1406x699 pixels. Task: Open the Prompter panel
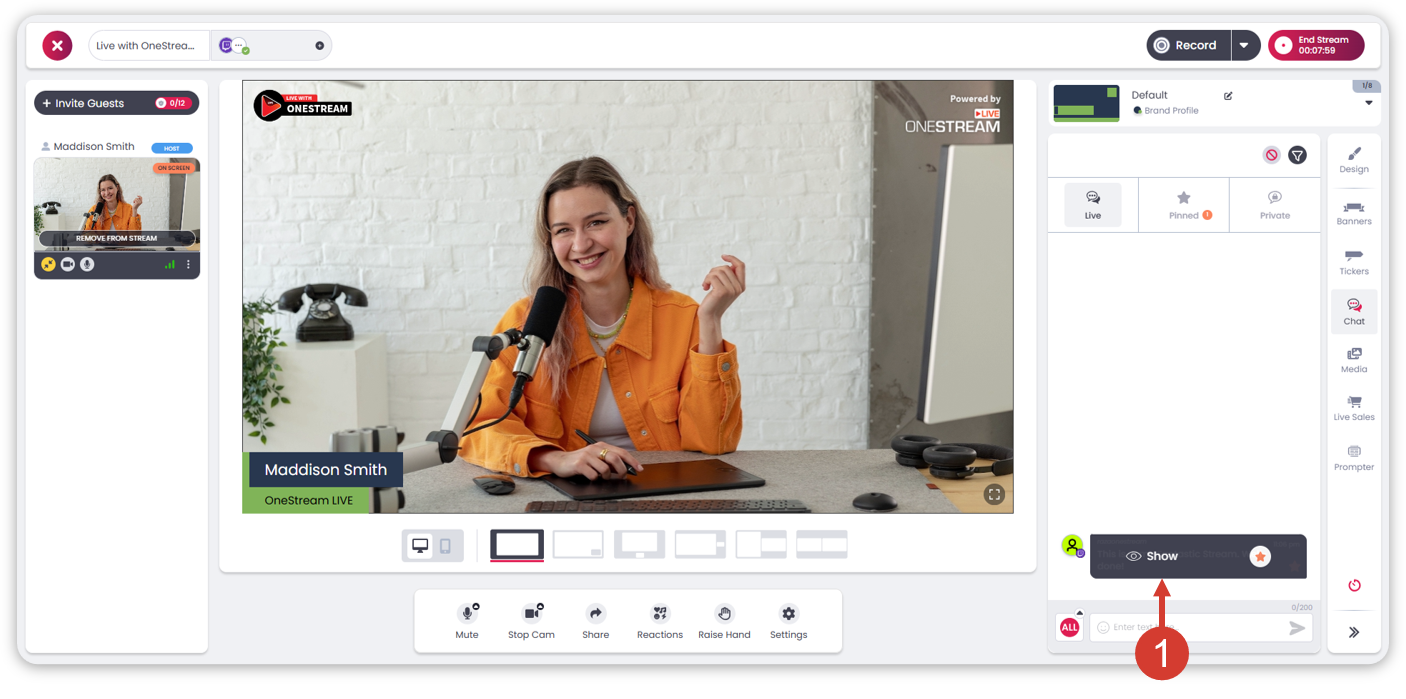point(1354,458)
